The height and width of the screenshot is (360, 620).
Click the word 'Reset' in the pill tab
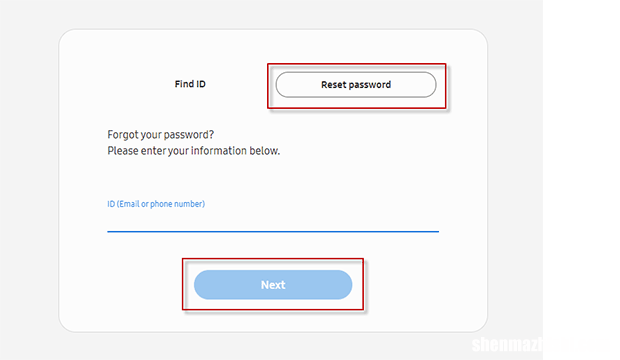coord(334,85)
